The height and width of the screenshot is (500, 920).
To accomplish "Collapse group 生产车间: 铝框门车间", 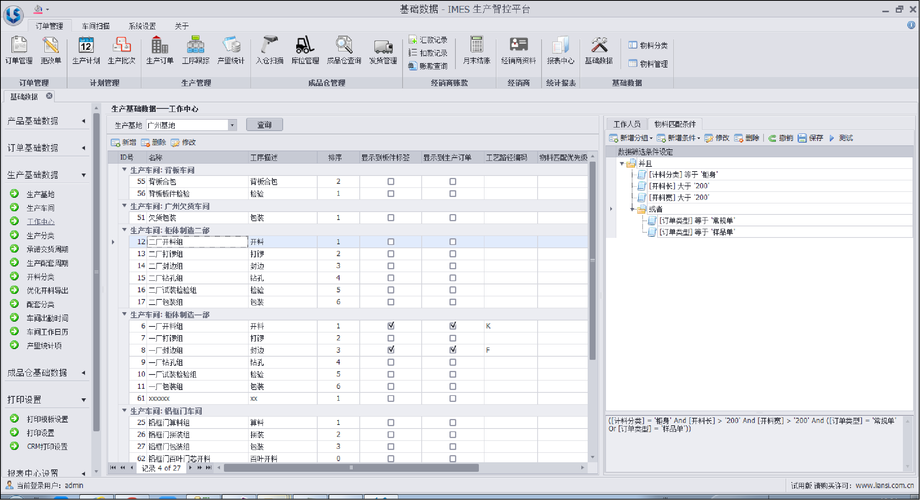I will click(x=124, y=410).
